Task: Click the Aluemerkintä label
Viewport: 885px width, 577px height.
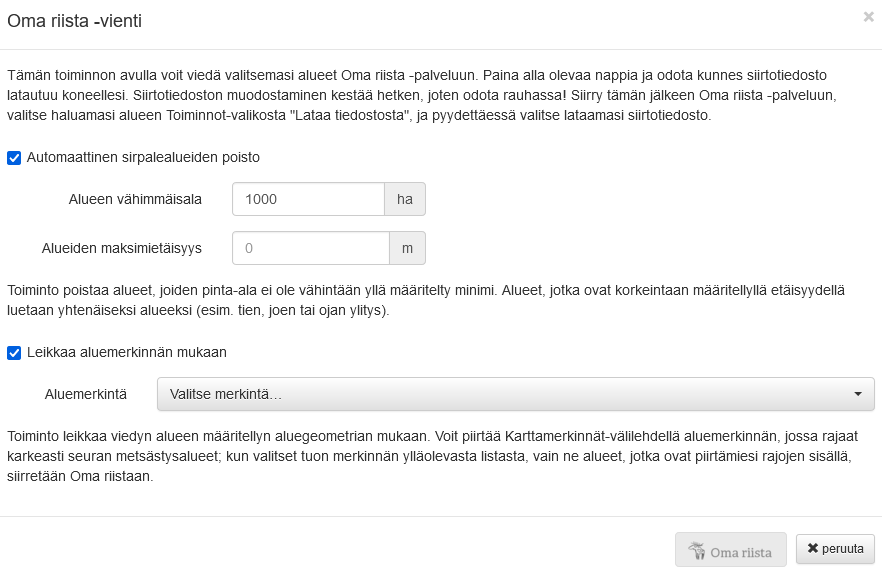Action: [x=86, y=394]
